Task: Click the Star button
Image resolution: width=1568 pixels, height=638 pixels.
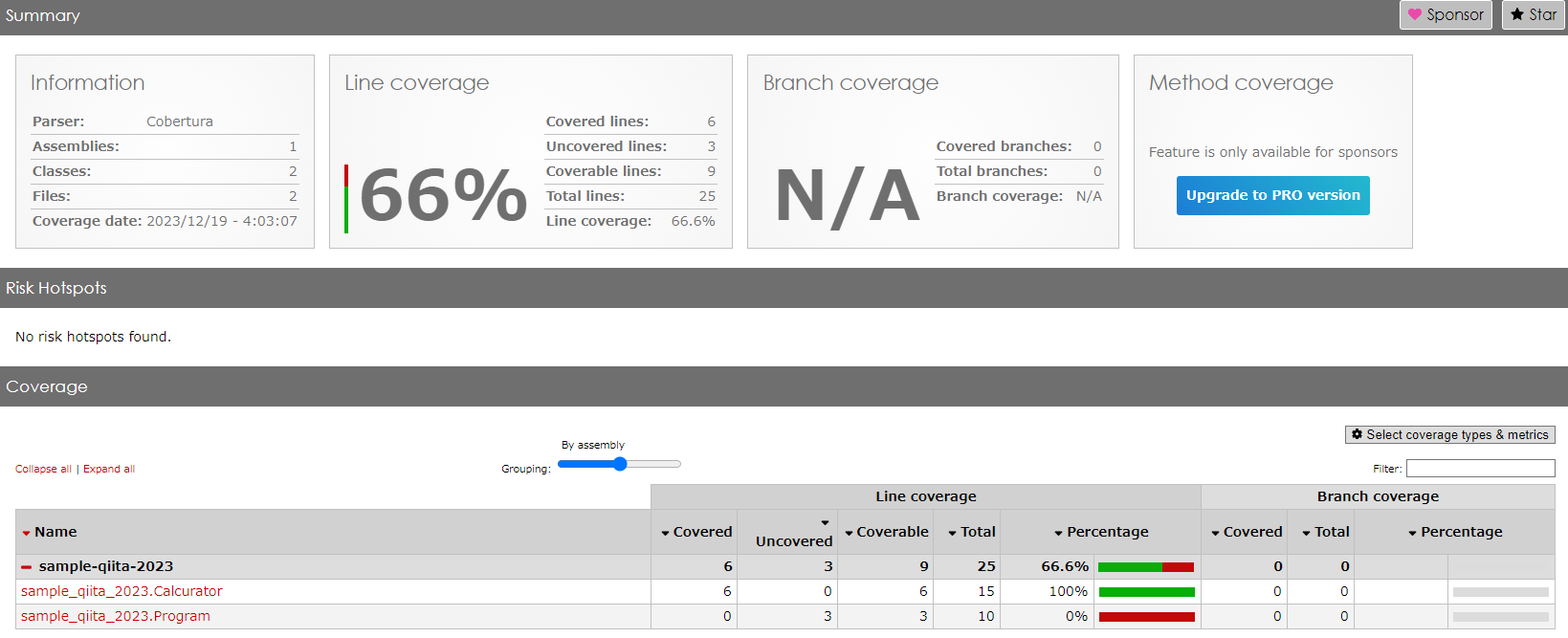Action: click(x=1533, y=15)
